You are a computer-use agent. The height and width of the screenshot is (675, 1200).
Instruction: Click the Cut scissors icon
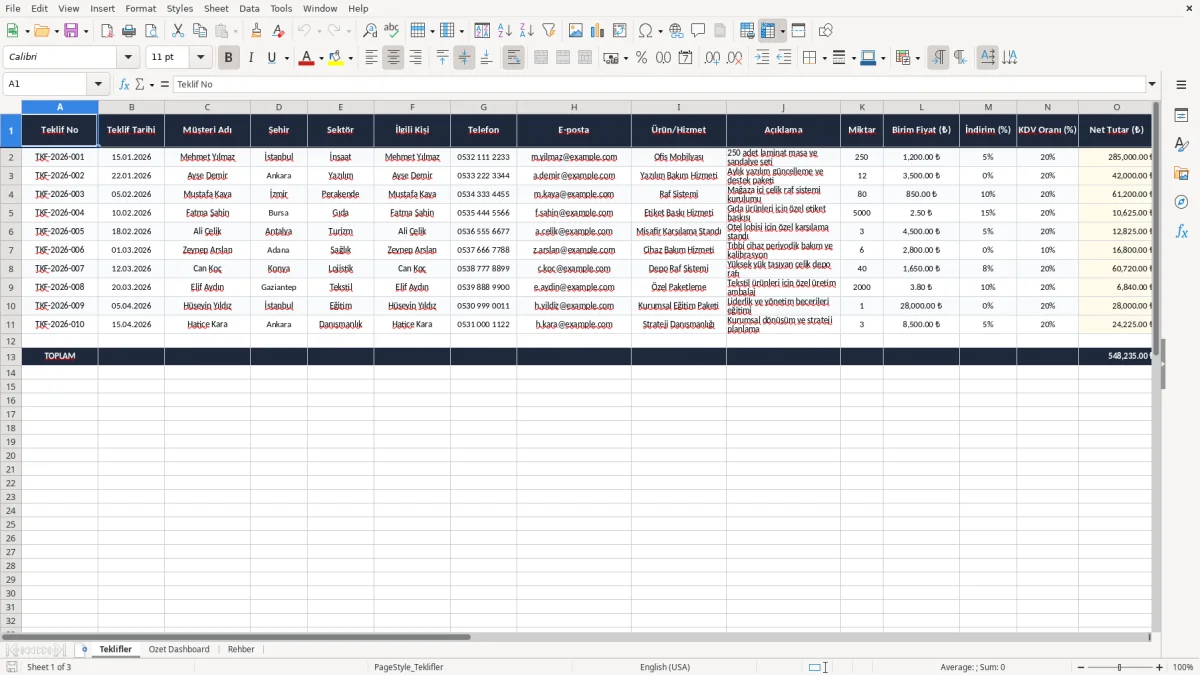(178, 31)
